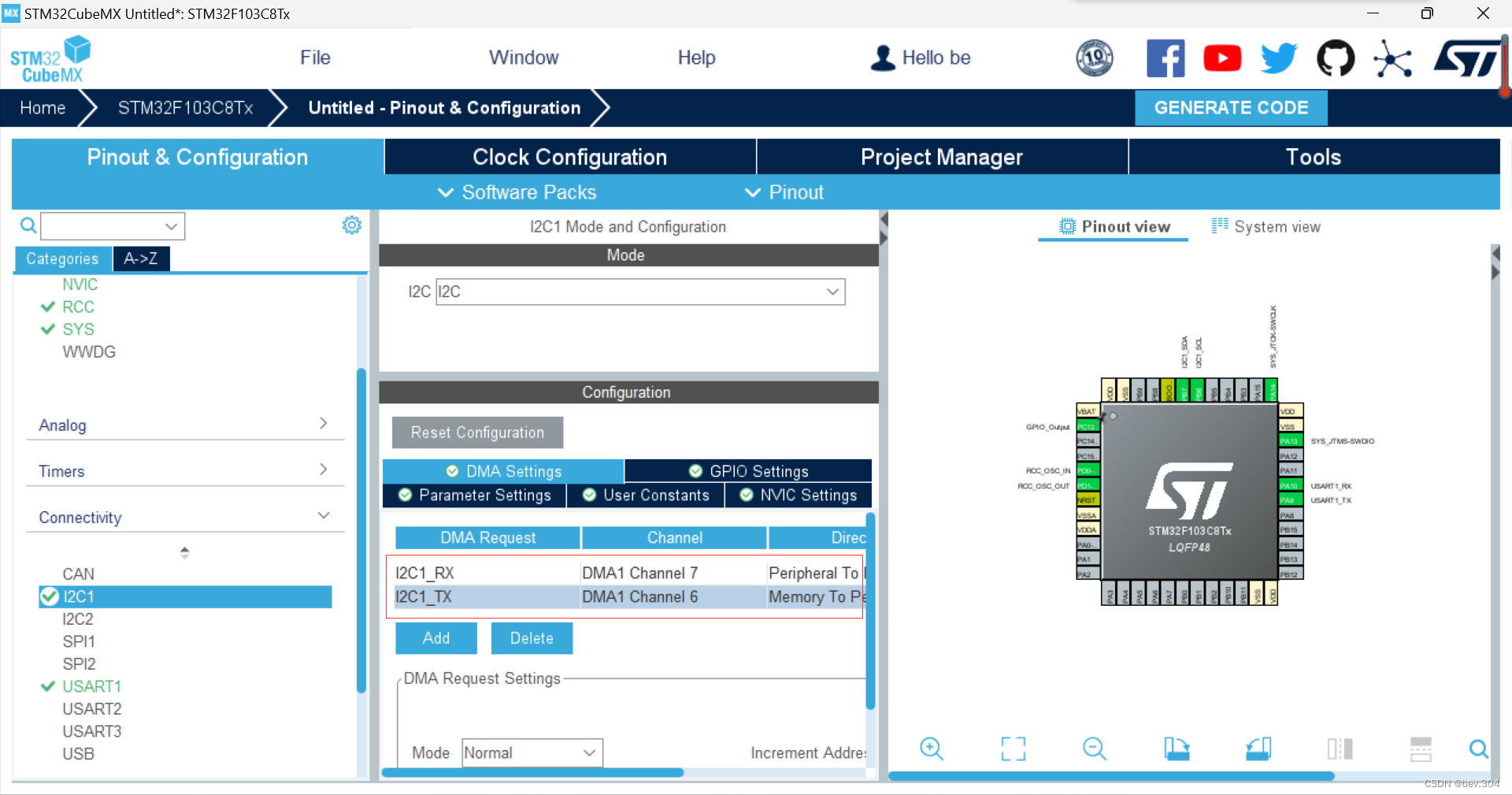
Task: Expand the Pinout menu
Action: 784,192
